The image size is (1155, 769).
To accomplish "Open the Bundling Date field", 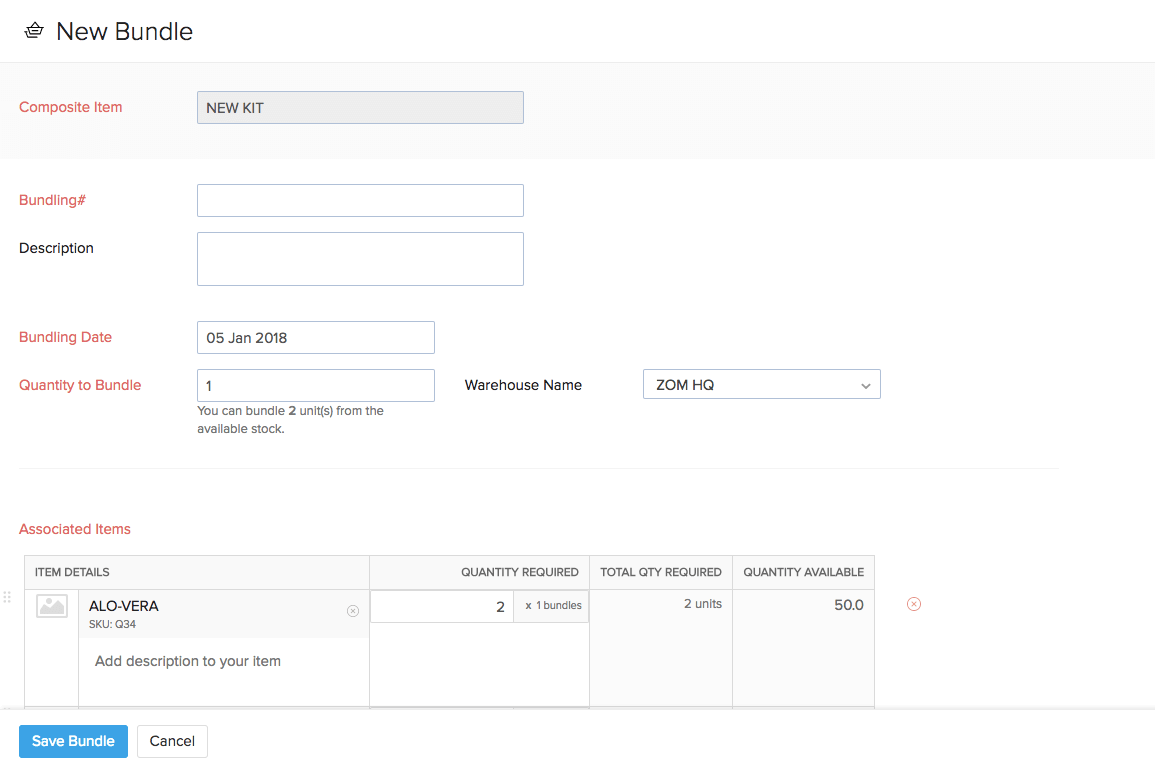I will (x=315, y=338).
